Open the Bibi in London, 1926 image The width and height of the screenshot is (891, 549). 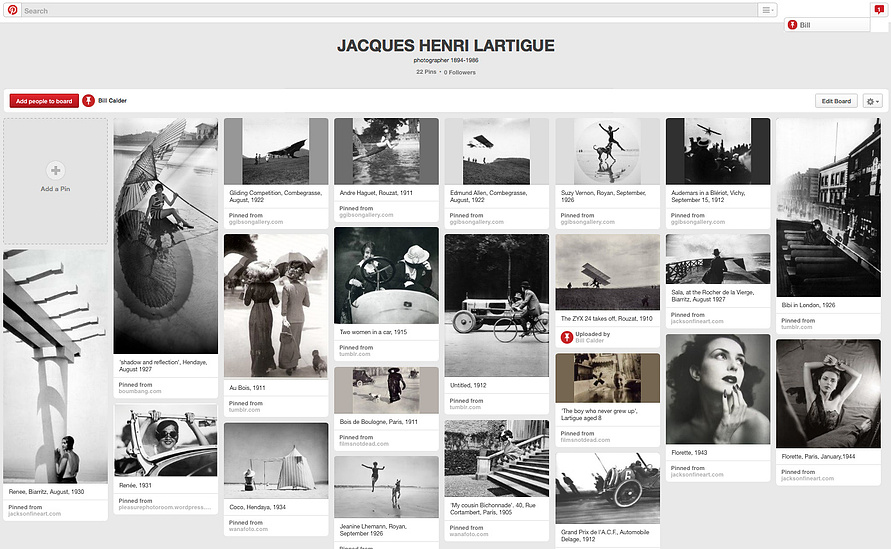pos(828,207)
